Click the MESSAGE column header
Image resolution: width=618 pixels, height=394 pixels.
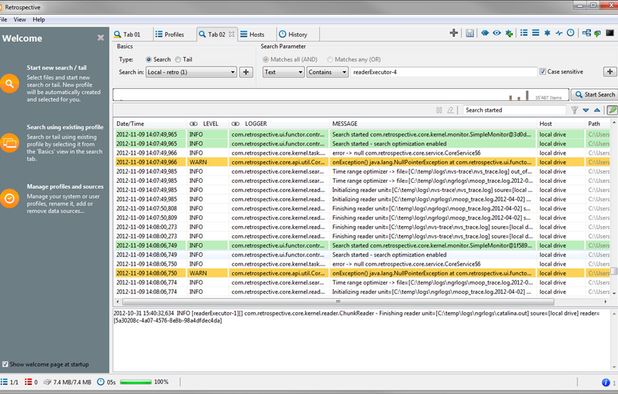point(345,124)
